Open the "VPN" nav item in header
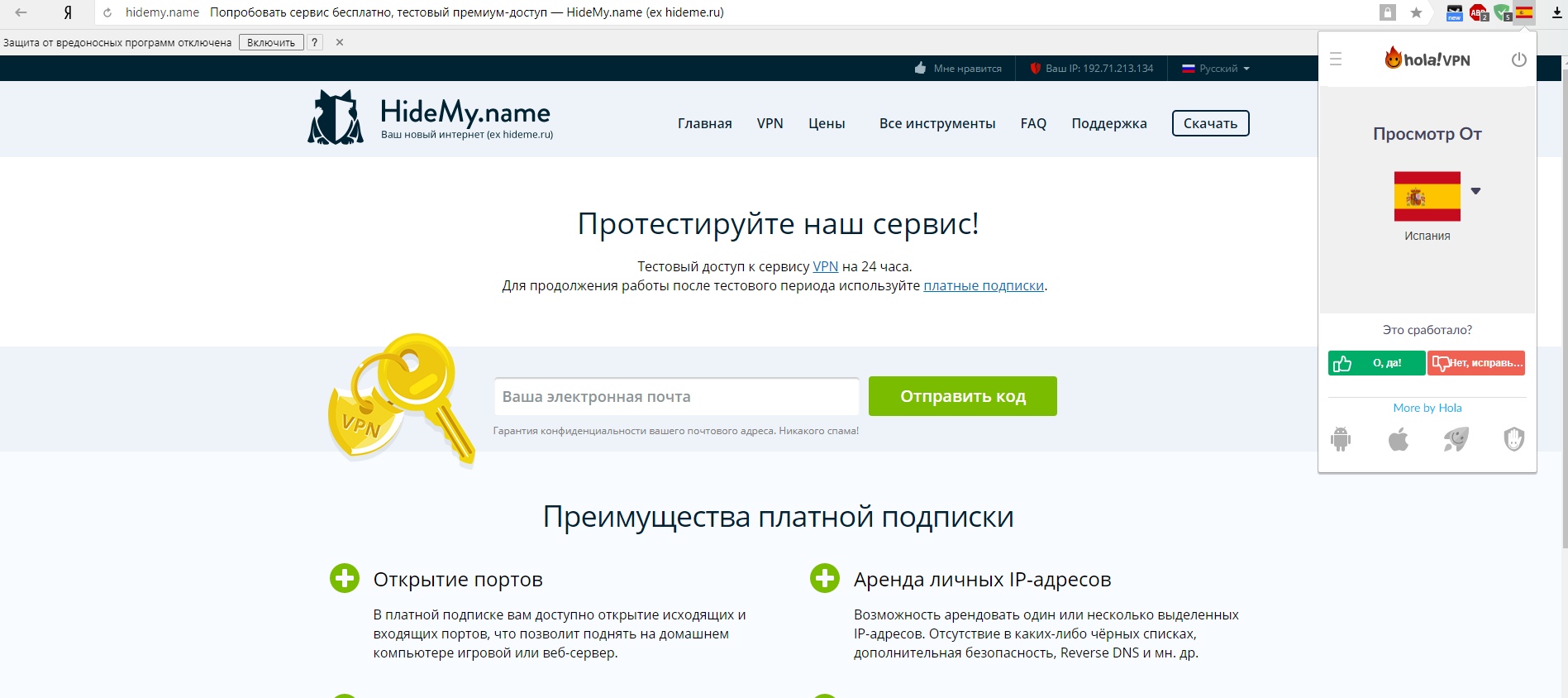The image size is (1568, 698). pyautogui.click(x=770, y=123)
